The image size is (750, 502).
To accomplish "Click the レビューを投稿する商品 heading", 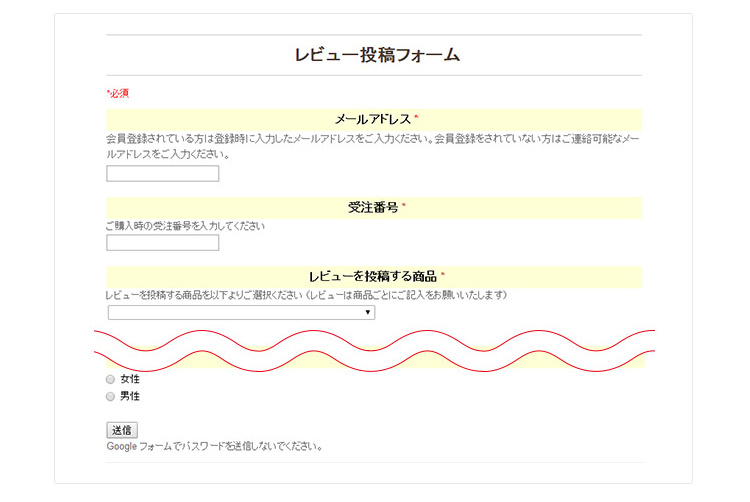I will coord(373,276).
